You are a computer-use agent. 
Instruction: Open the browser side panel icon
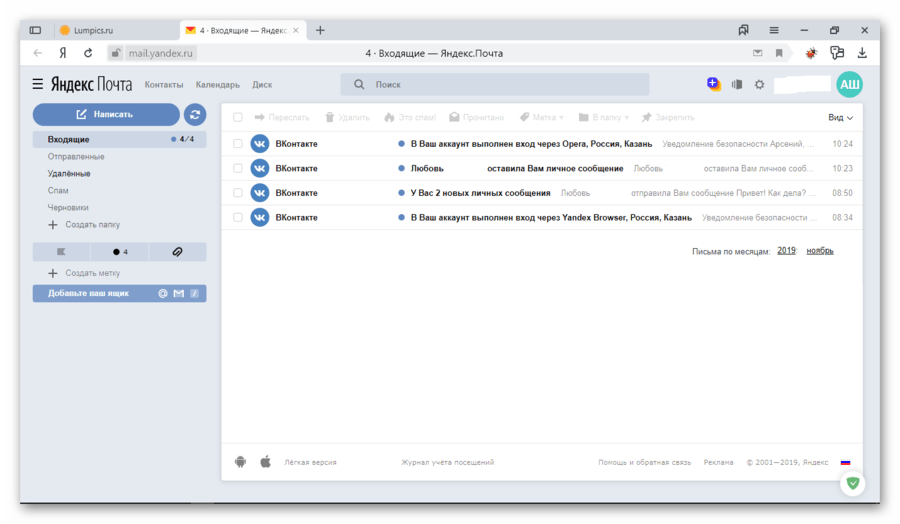coord(35,30)
